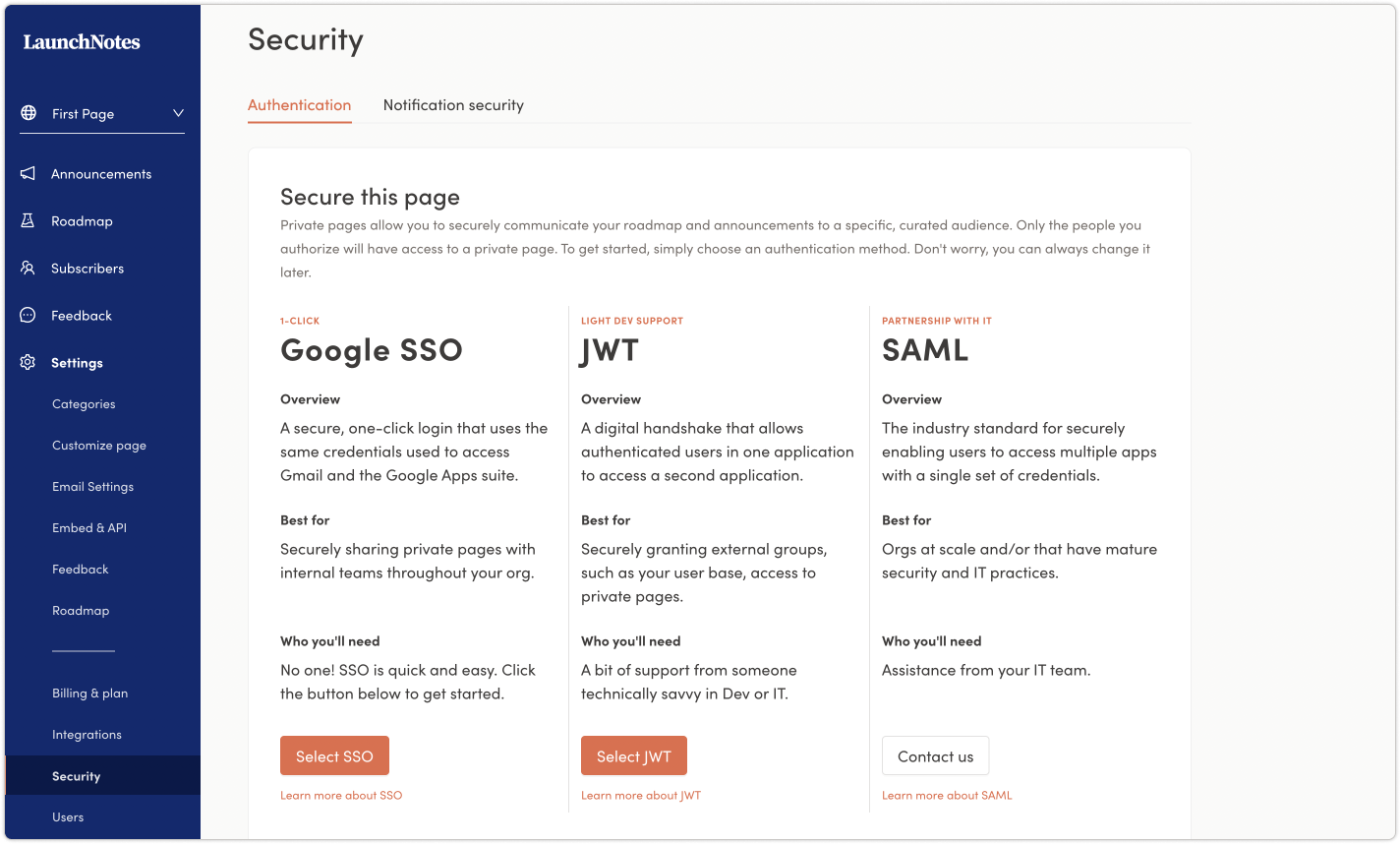Screen dimensions: 1400x844
Task: Open the Learn more about JWT link
Action: tap(641, 795)
